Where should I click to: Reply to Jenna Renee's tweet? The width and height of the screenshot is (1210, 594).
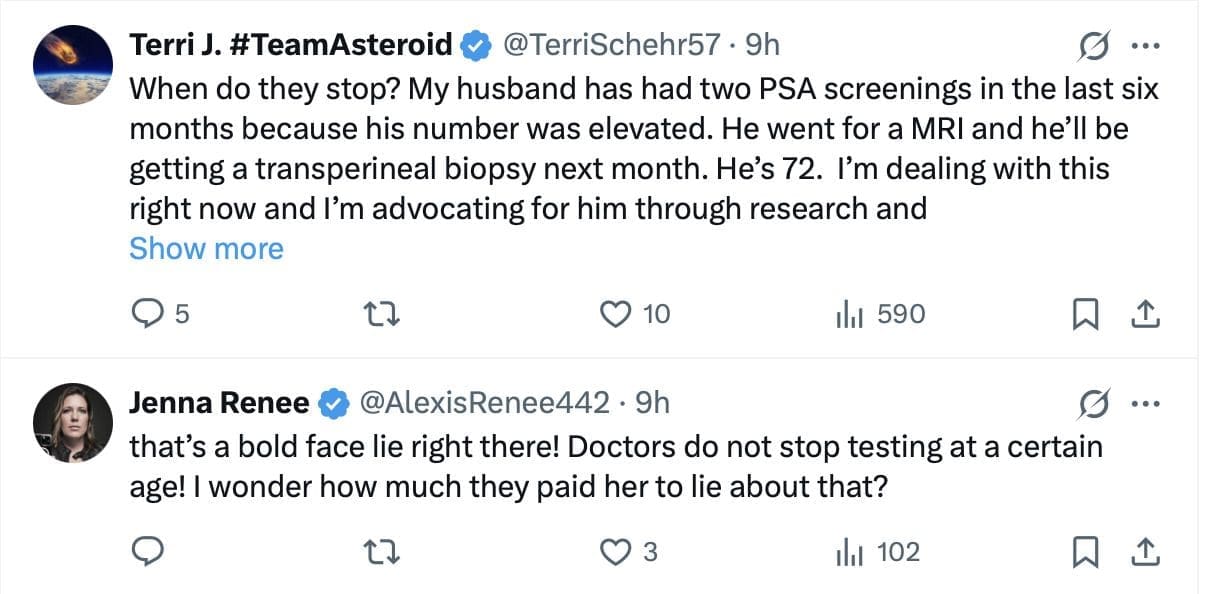point(148,551)
